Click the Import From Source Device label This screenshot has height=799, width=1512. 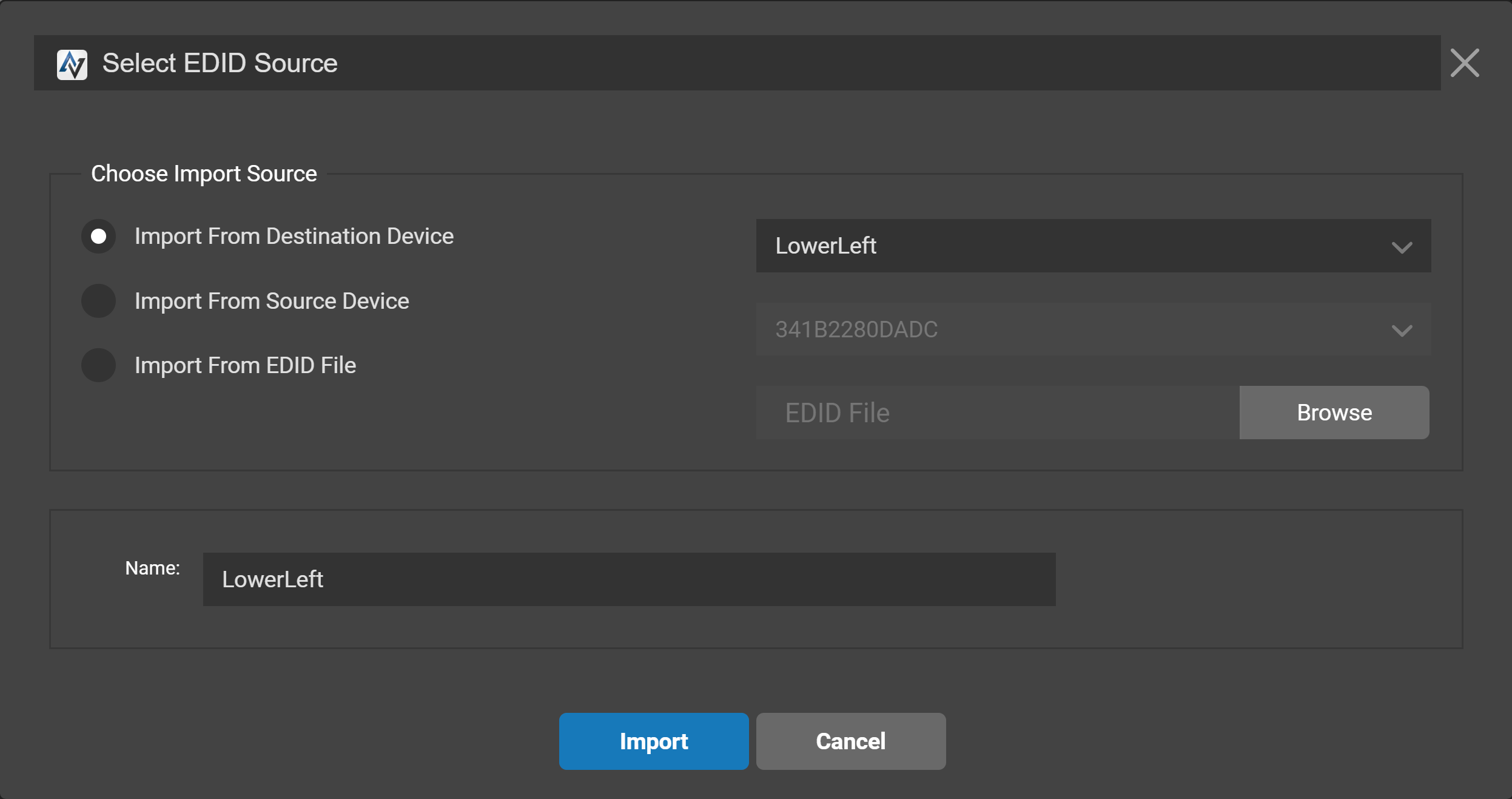click(x=272, y=302)
